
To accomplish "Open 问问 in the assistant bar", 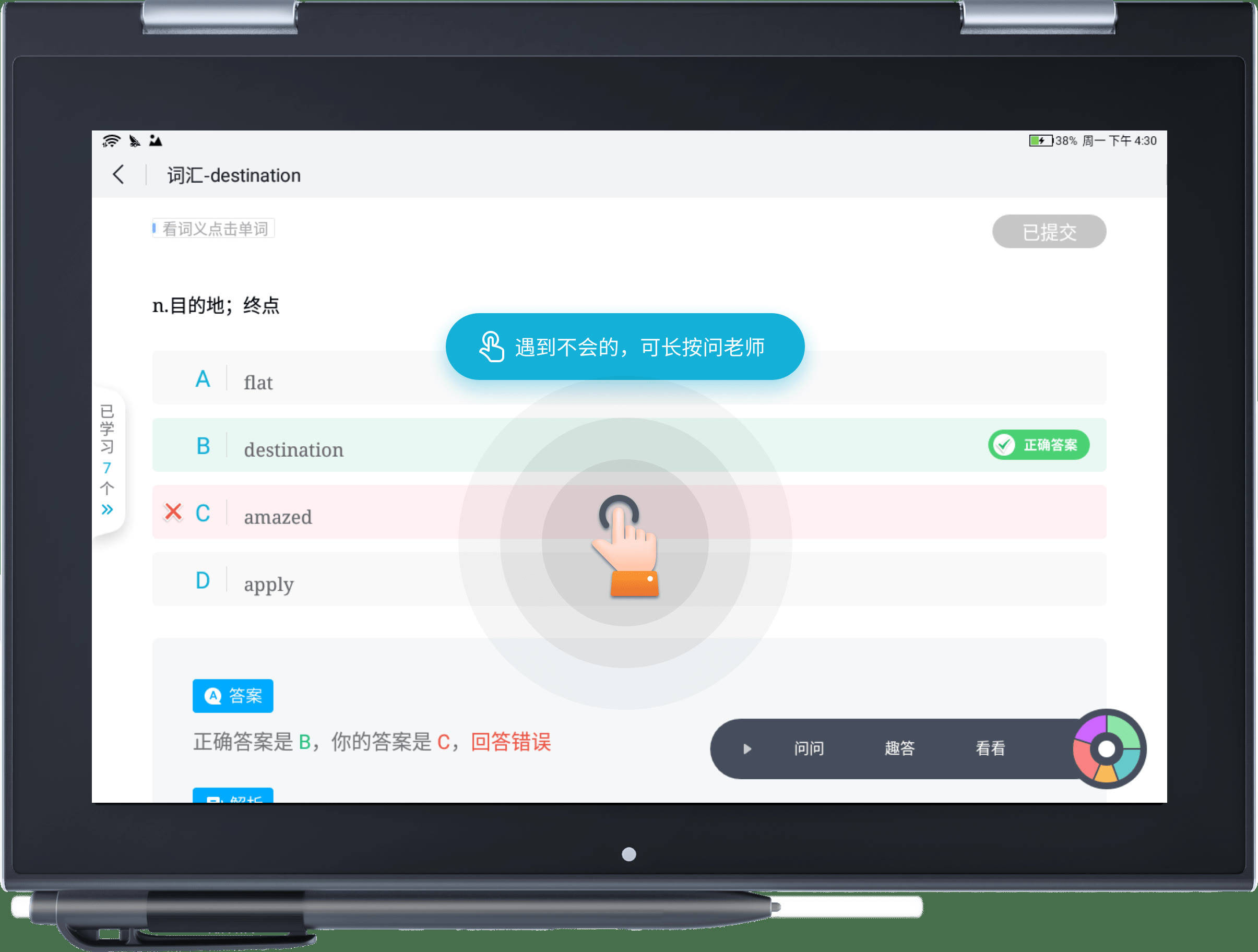I will [x=808, y=748].
